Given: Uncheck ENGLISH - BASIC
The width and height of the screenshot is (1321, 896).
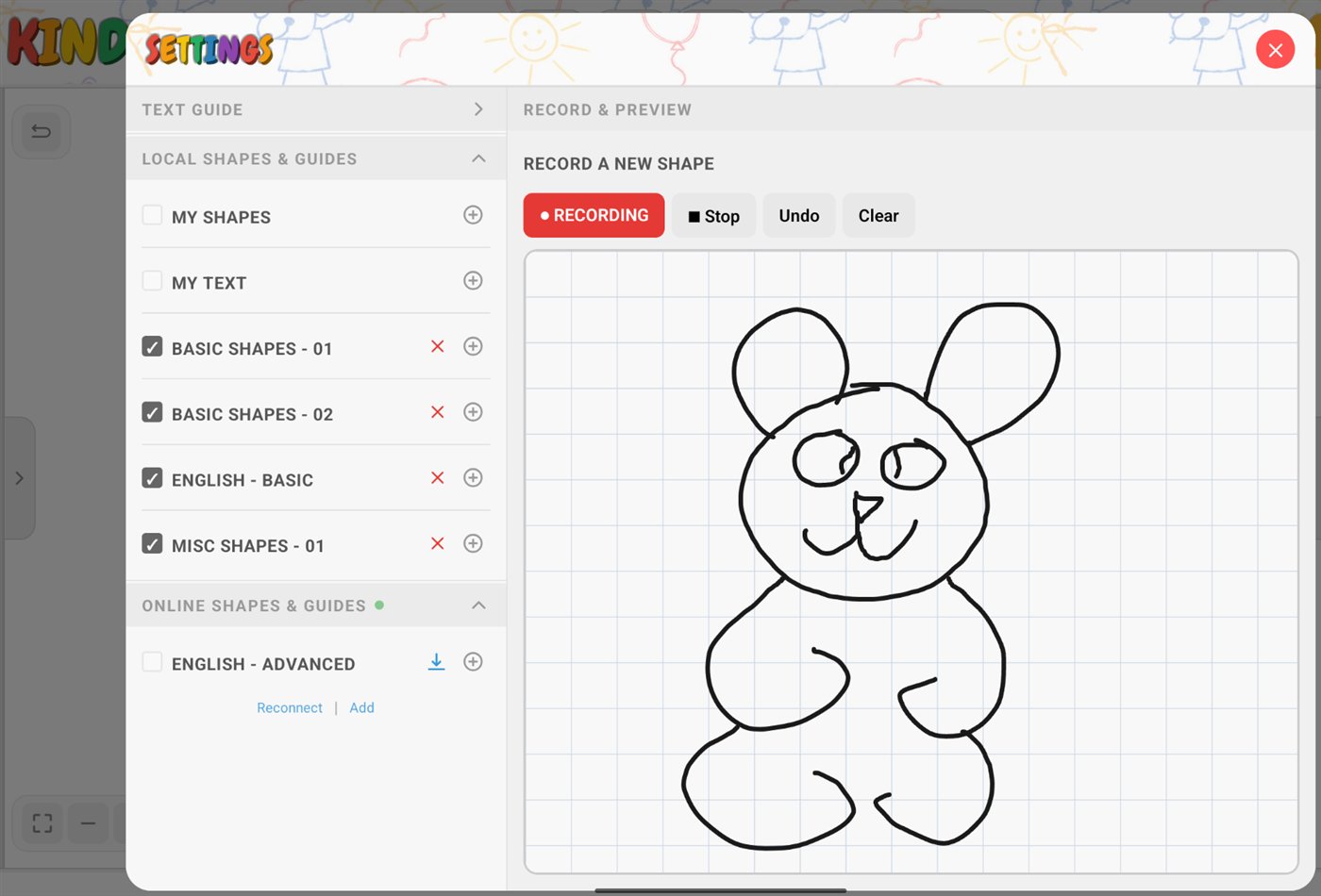Looking at the screenshot, I should click(152, 478).
